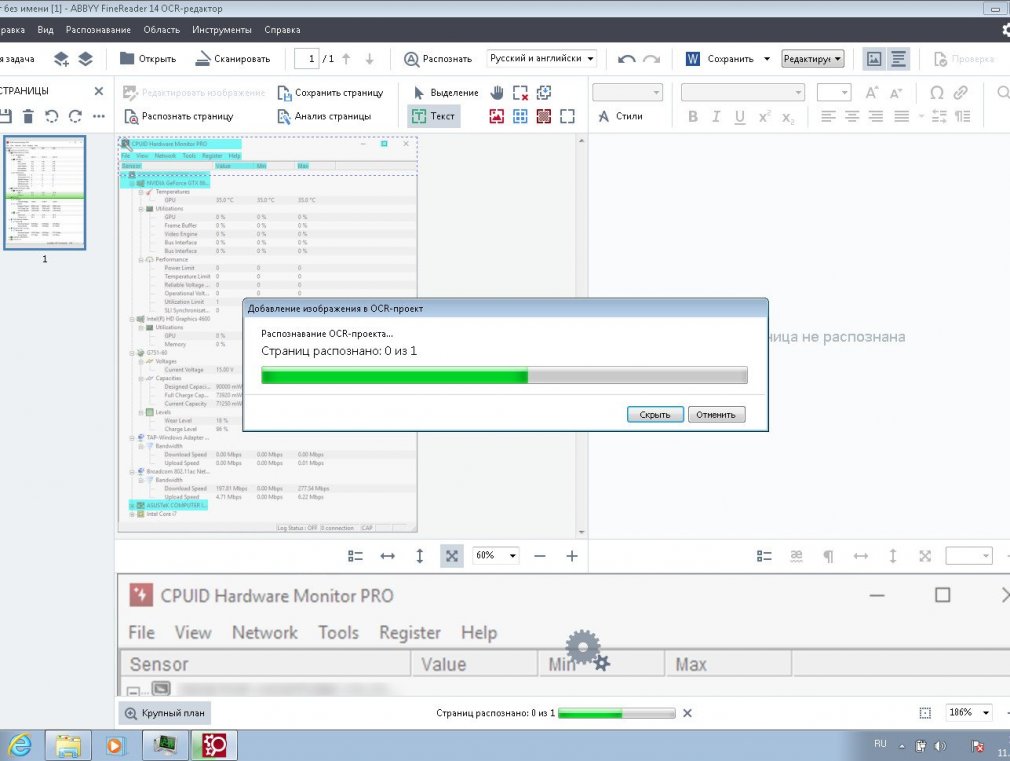1010x761 pixels.
Task: Open the Инструменты menu
Action: coord(222,30)
